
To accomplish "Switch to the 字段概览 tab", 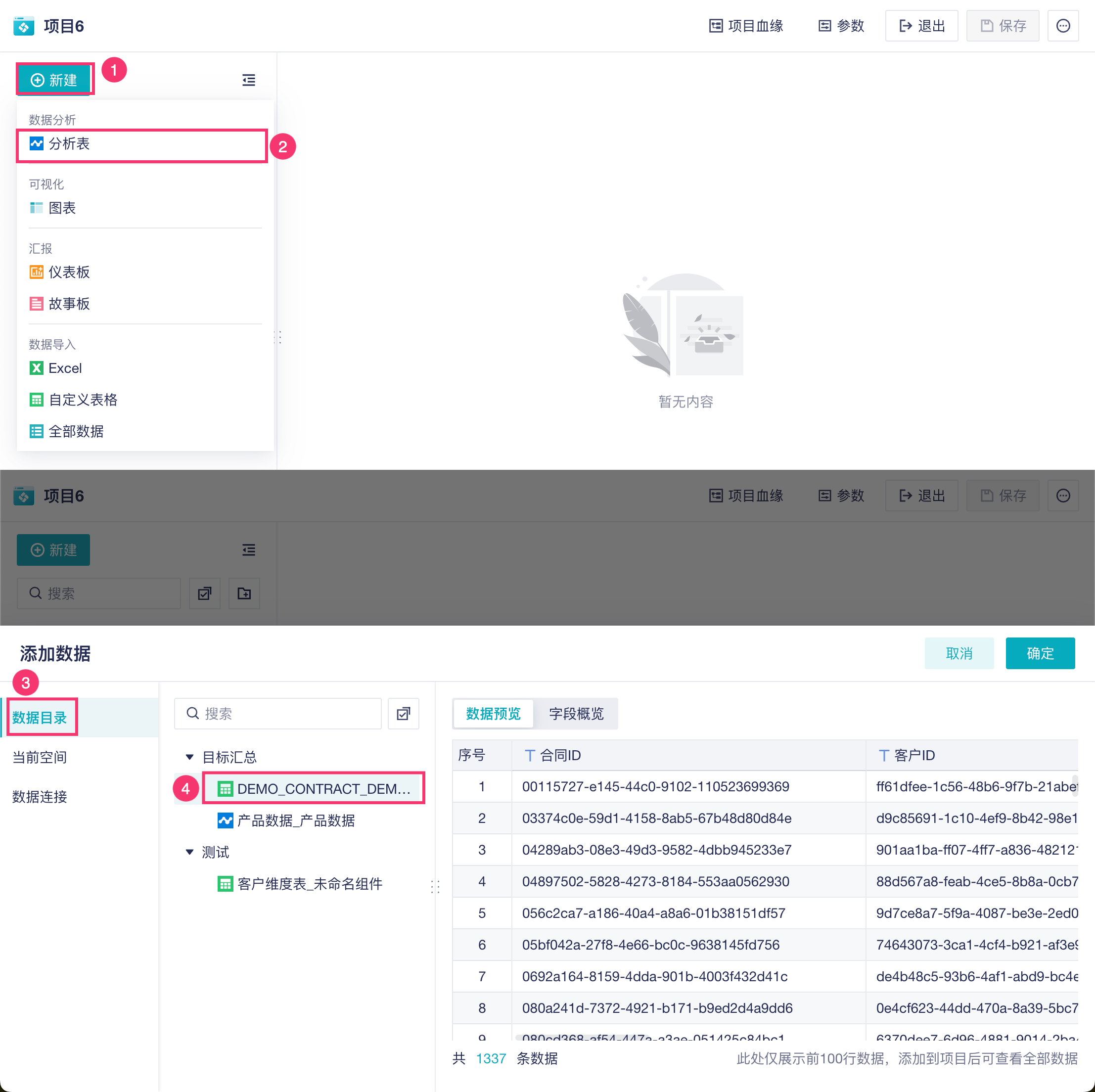I will [x=576, y=714].
